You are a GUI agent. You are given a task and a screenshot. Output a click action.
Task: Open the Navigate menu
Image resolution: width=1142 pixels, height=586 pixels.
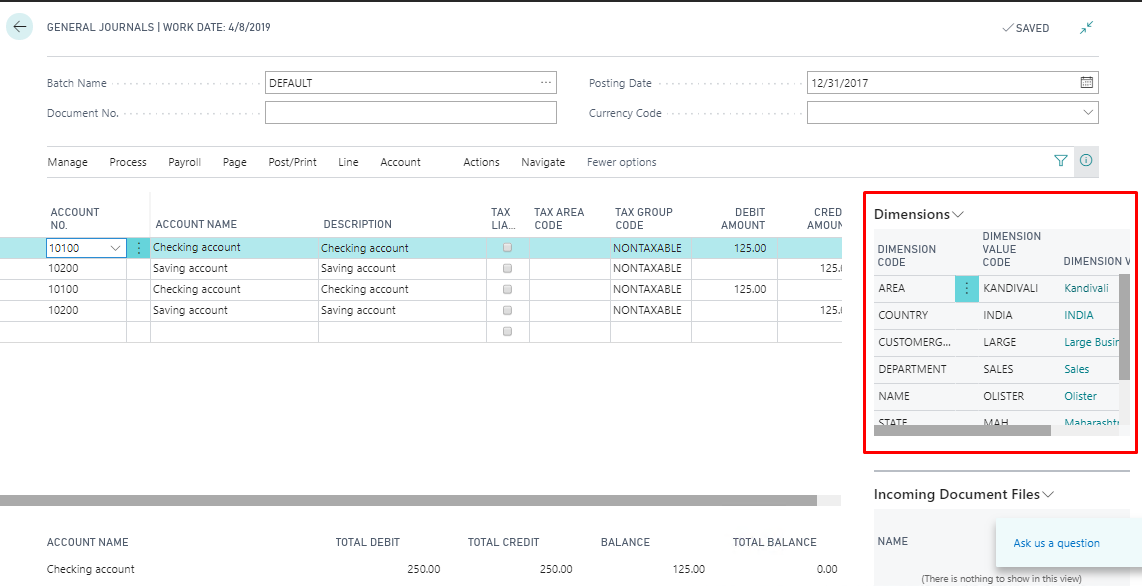tap(543, 162)
